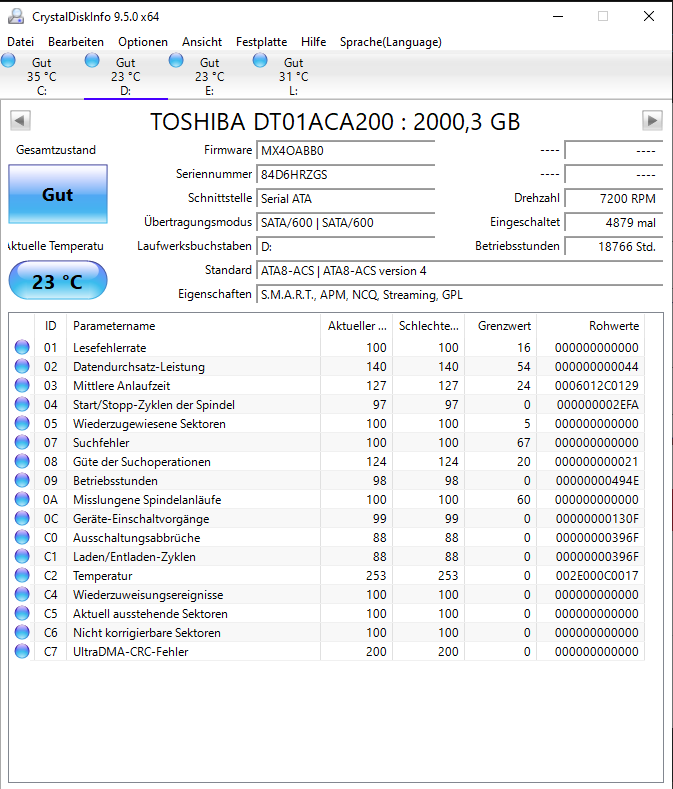Click status circle of Wiederzugewiesene Sektoren row
This screenshot has height=789, width=673.
click(x=22, y=423)
